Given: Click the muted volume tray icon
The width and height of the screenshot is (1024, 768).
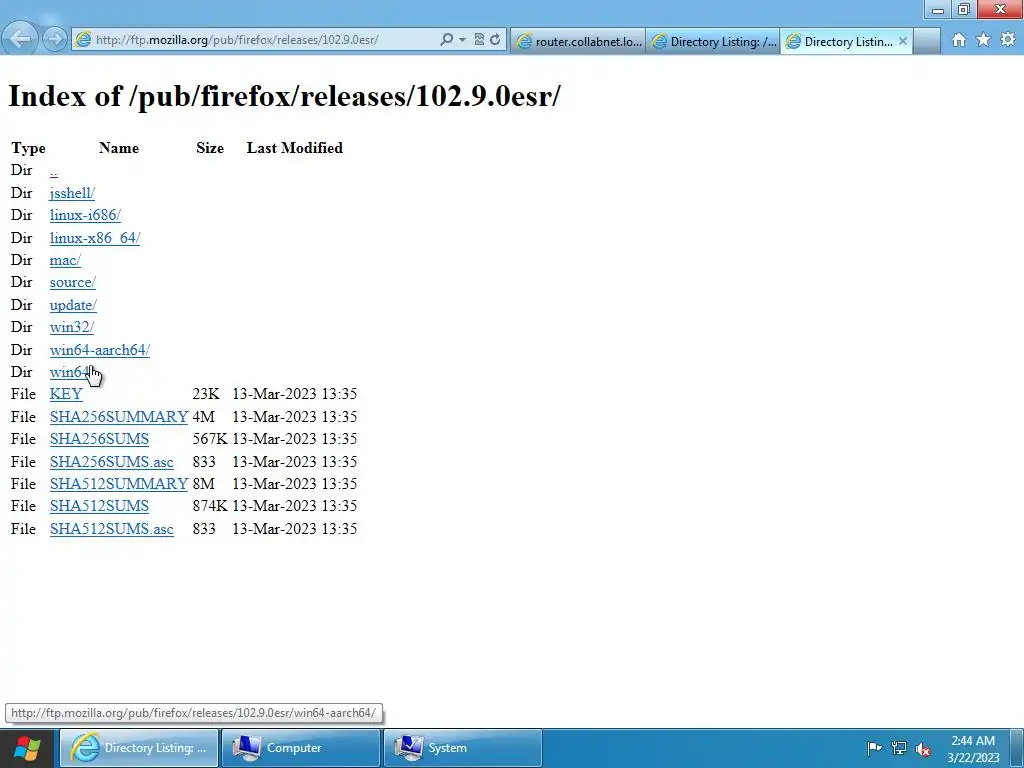Looking at the screenshot, I should click(923, 749).
